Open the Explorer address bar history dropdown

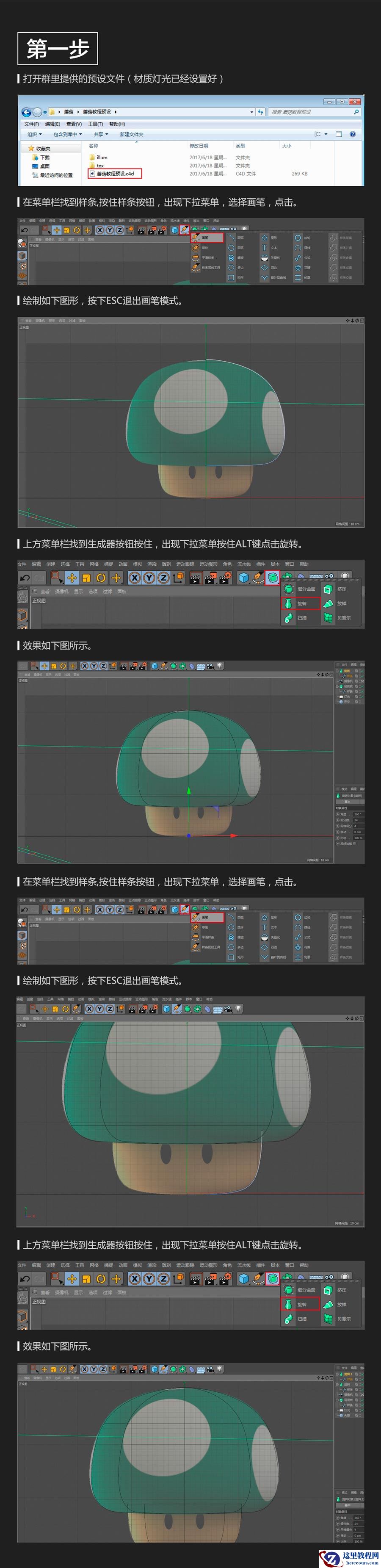tap(252, 112)
